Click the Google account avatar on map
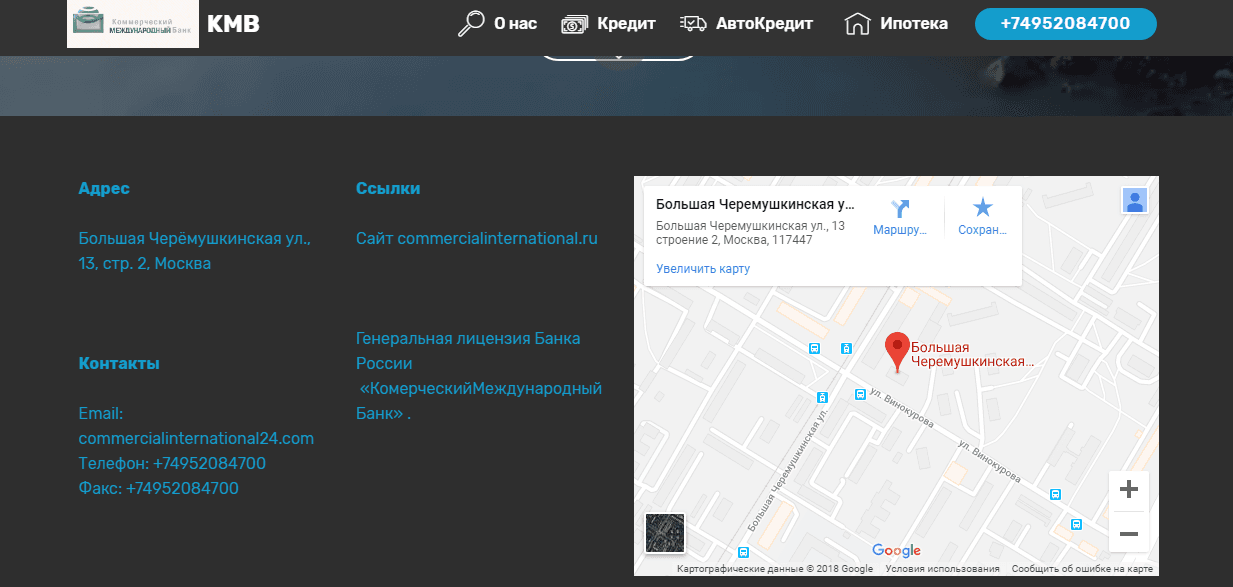 point(1134,201)
